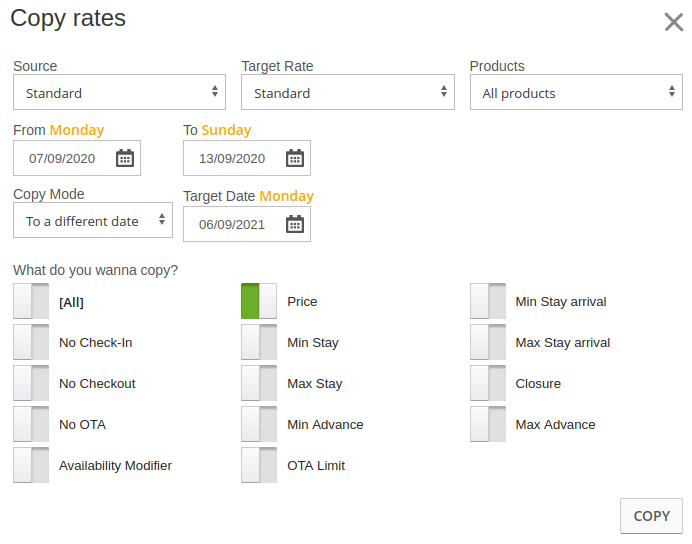Click the Target Date input field
Viewport: 692px width, 544px height.
coord(234,224)
